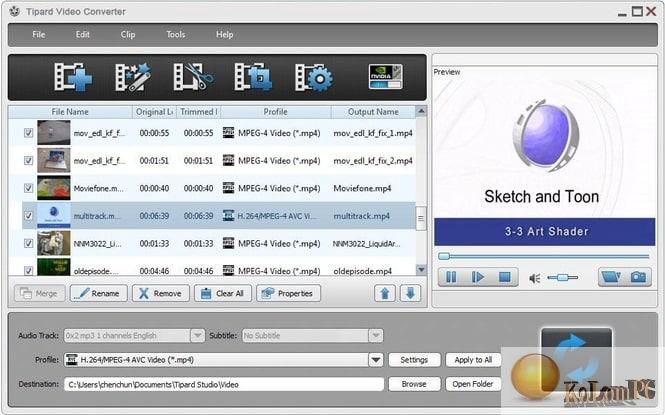Select the Trim scissors tool icon
This screenshot has height=415, width=665.
[x=193, y=77]
